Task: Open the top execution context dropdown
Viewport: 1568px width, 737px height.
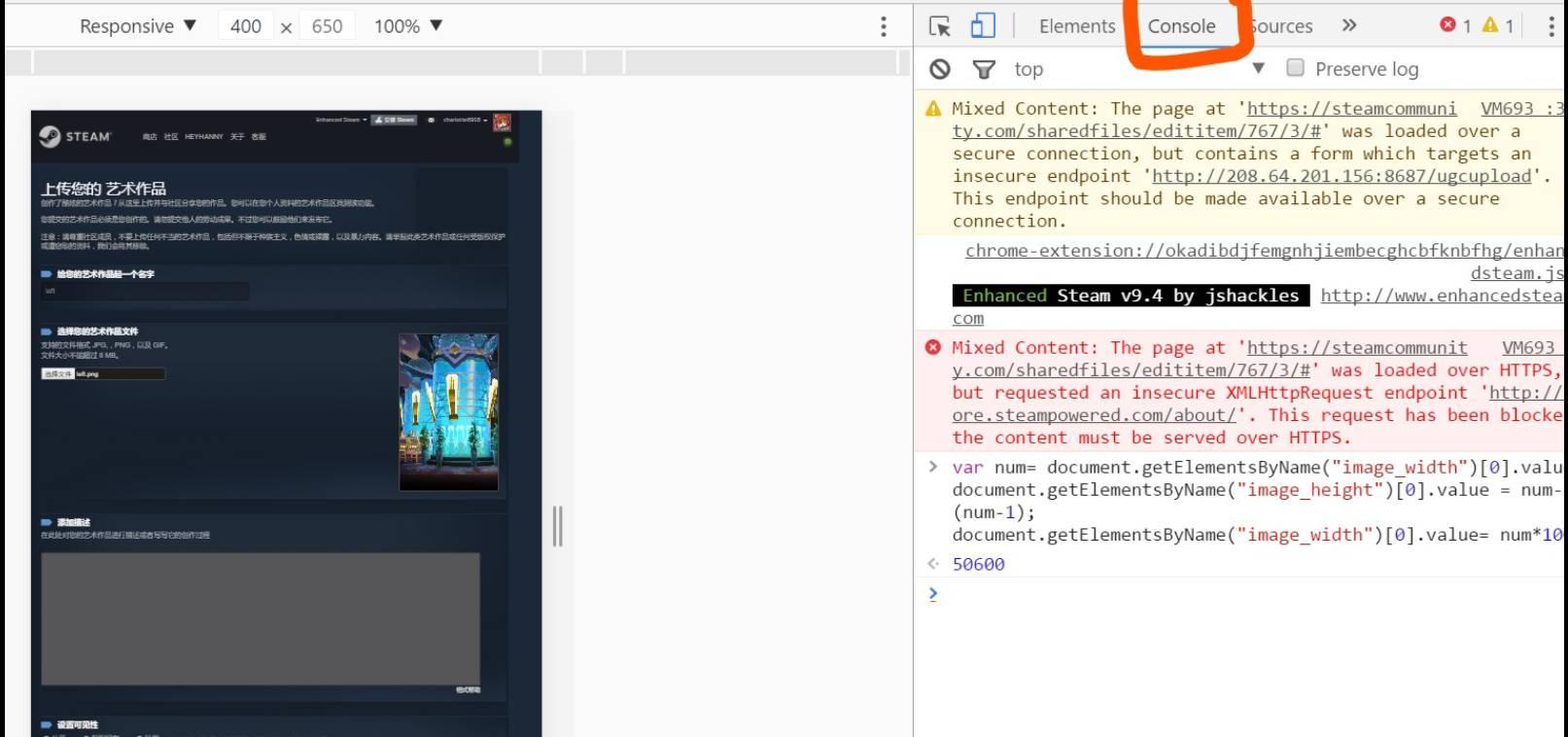Action: (1139, 69)
